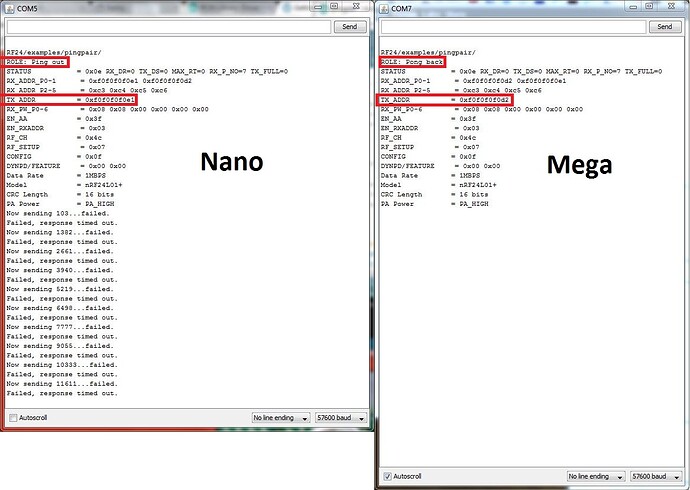Screen dimensions: 690x490
Task: Open line ending dropdown in COM5 window
Action: pyautogui.click(x=281, y=418)
